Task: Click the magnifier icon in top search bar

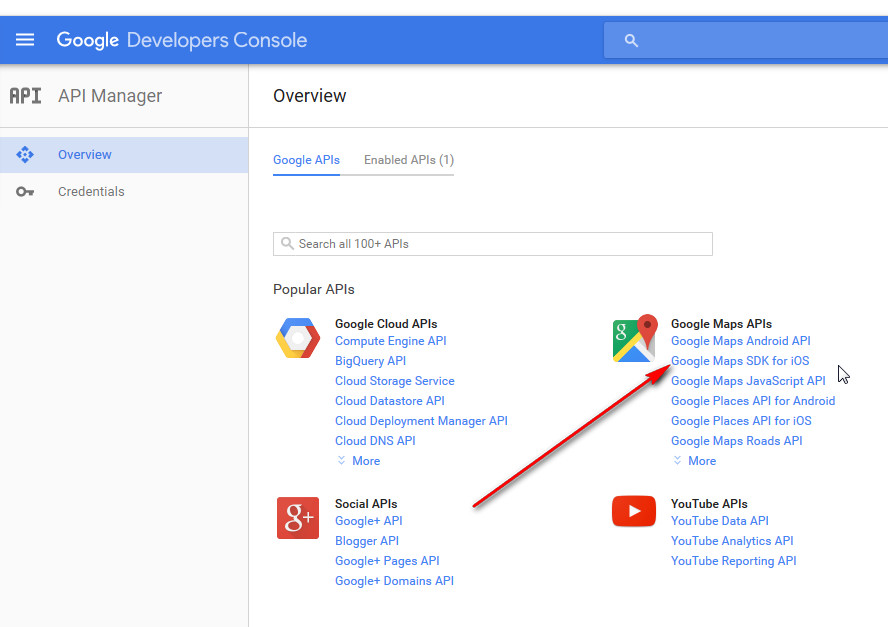Action: pyautogui.click(x=631, y=40)
